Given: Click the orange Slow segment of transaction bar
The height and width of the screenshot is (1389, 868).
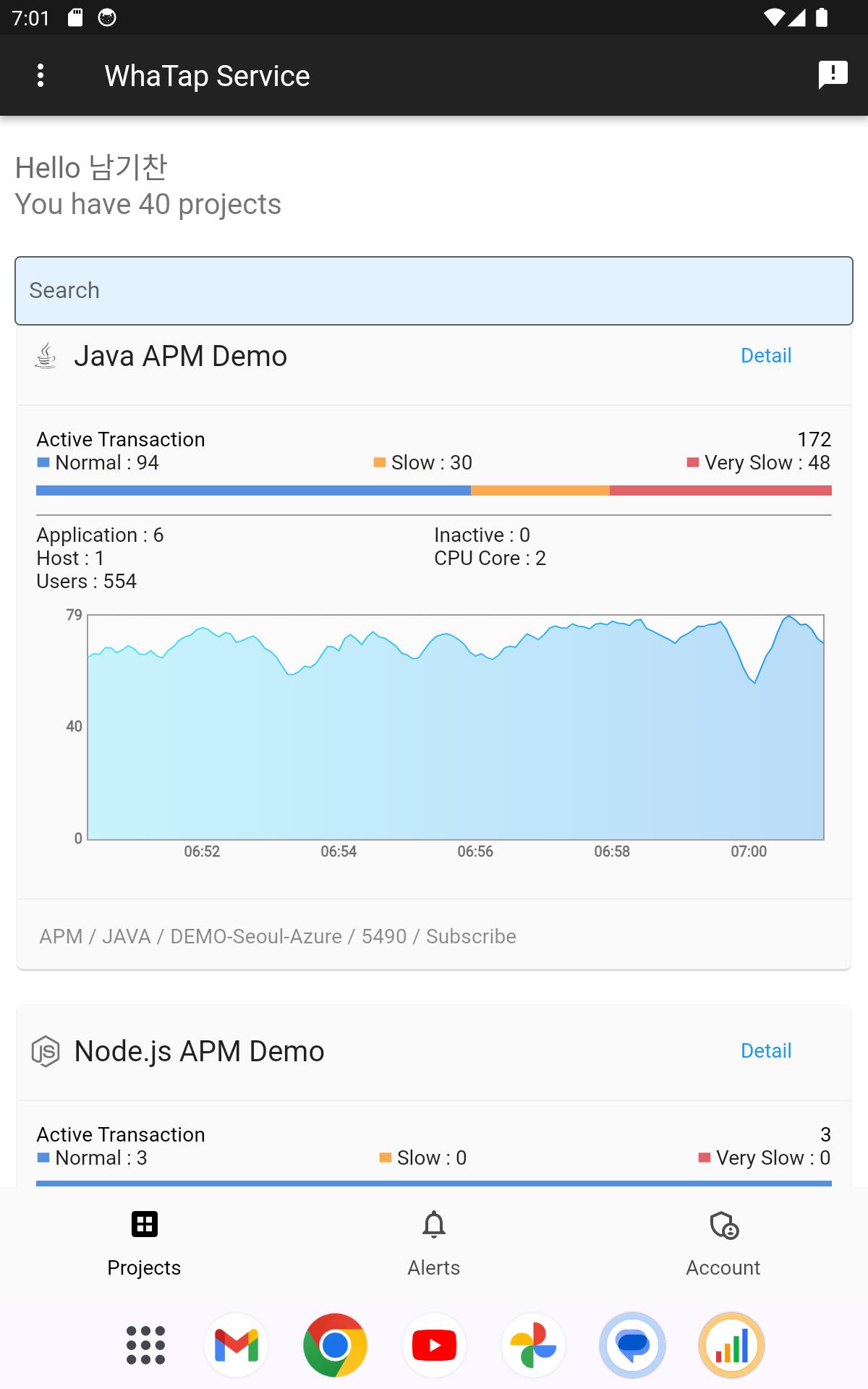Looking at the screenshot, I should point(540,490).
